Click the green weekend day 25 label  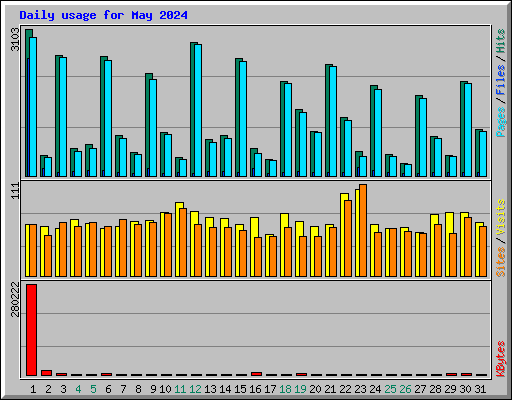(x=390, y=389)
